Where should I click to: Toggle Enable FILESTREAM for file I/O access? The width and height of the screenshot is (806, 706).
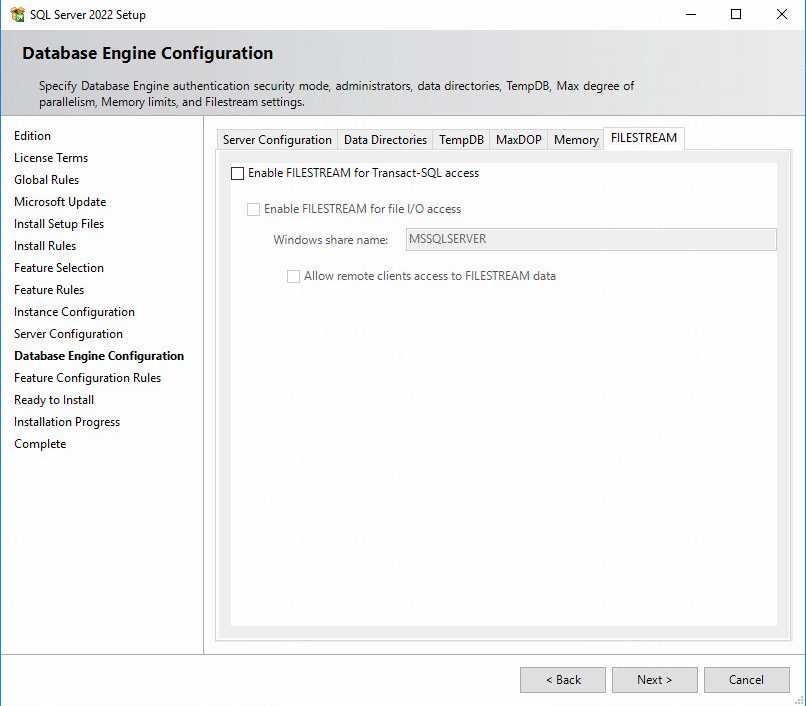[x=253, y=209]
